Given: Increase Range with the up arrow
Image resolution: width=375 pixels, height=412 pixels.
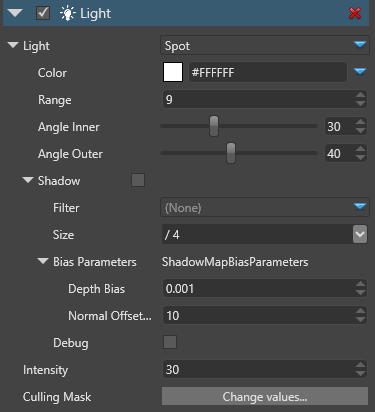Looking at the screenshot, I should [360, 95].
